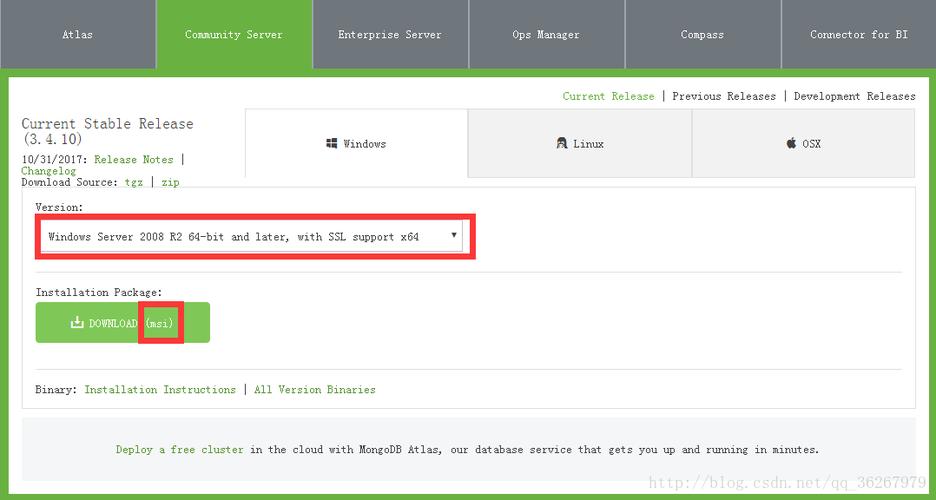Image resolution: width=936 pixels, height=500 pixels.
Task: Click the Windows logo icon
Action: click(332, 143)
